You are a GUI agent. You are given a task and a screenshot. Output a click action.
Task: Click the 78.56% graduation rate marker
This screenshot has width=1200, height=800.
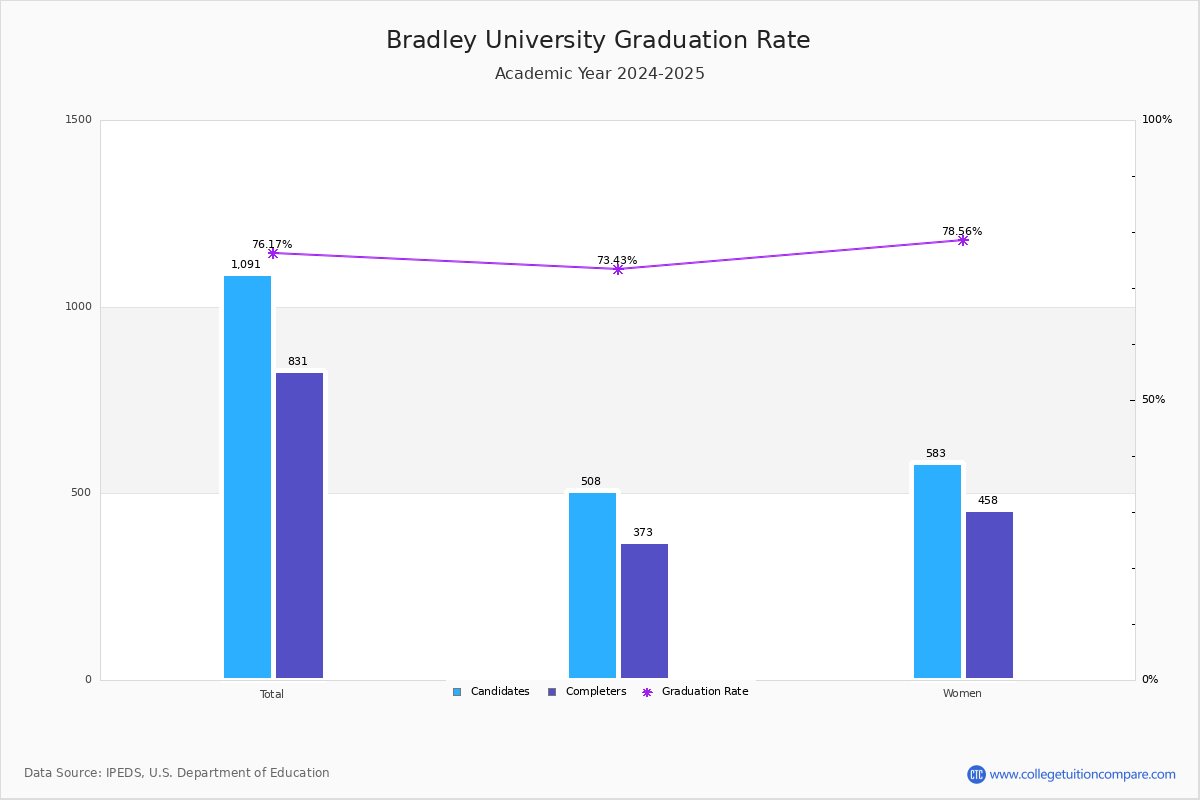(963, 240)
